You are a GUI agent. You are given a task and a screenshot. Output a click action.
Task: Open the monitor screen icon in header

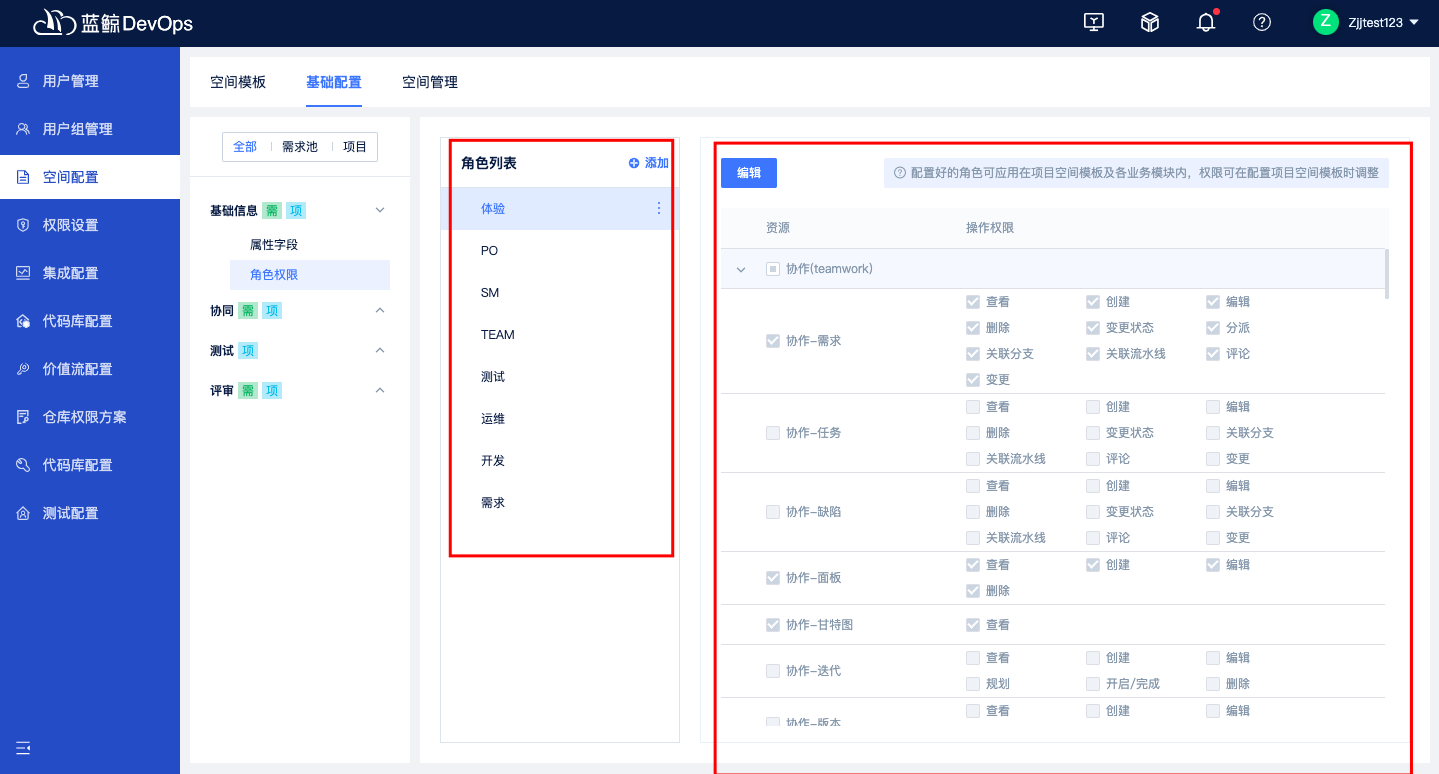point(1094,22)
